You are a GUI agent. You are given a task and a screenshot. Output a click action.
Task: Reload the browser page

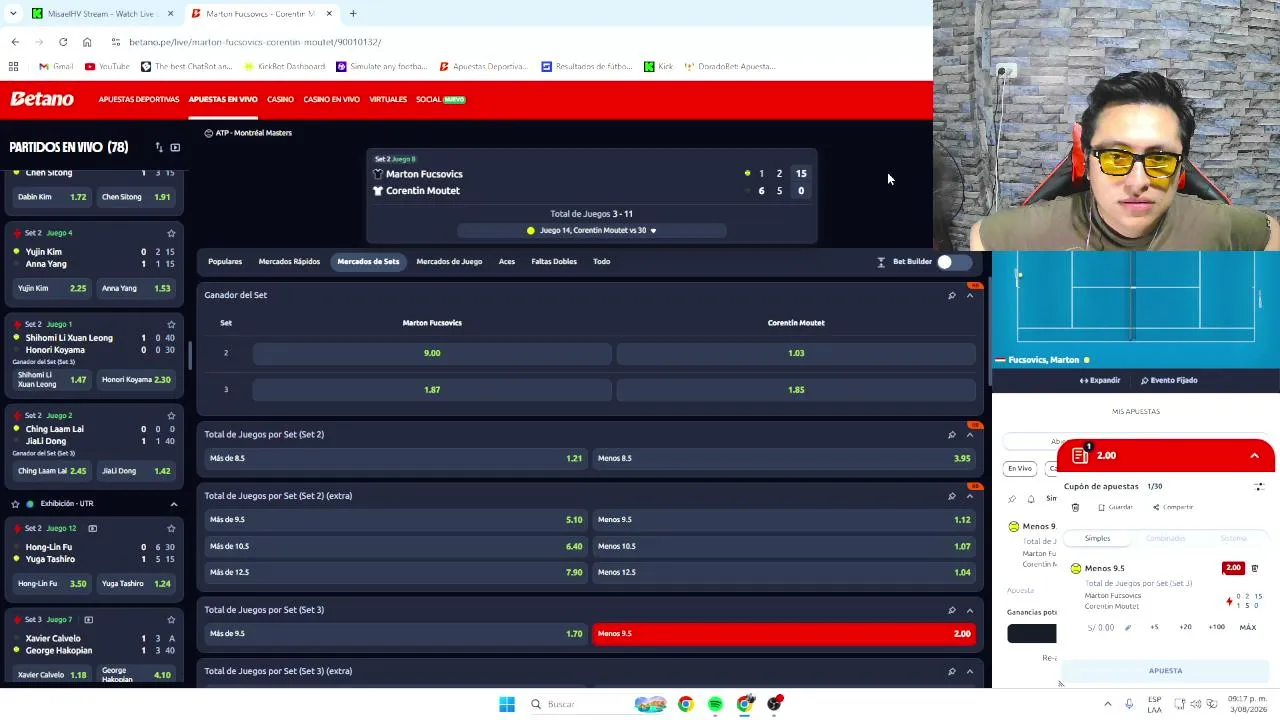tap(63, 42)
